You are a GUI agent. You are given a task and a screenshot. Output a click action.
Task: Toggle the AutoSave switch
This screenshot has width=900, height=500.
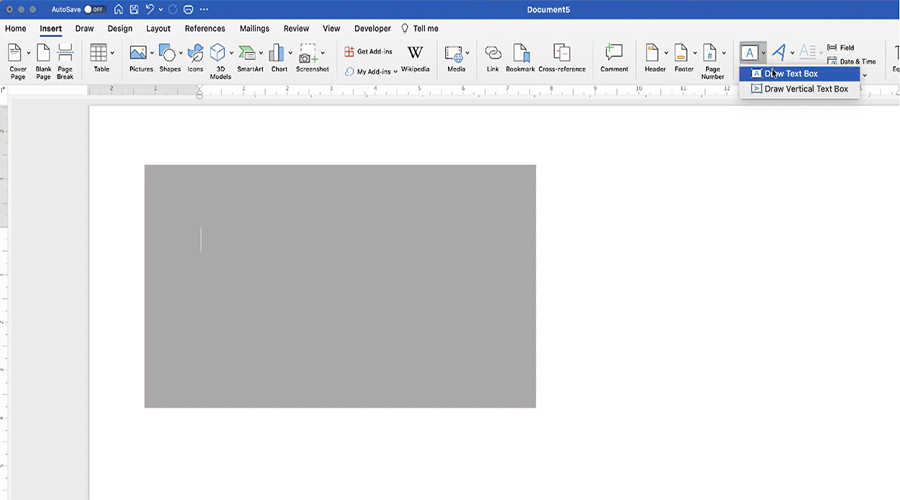coord(94,9)
